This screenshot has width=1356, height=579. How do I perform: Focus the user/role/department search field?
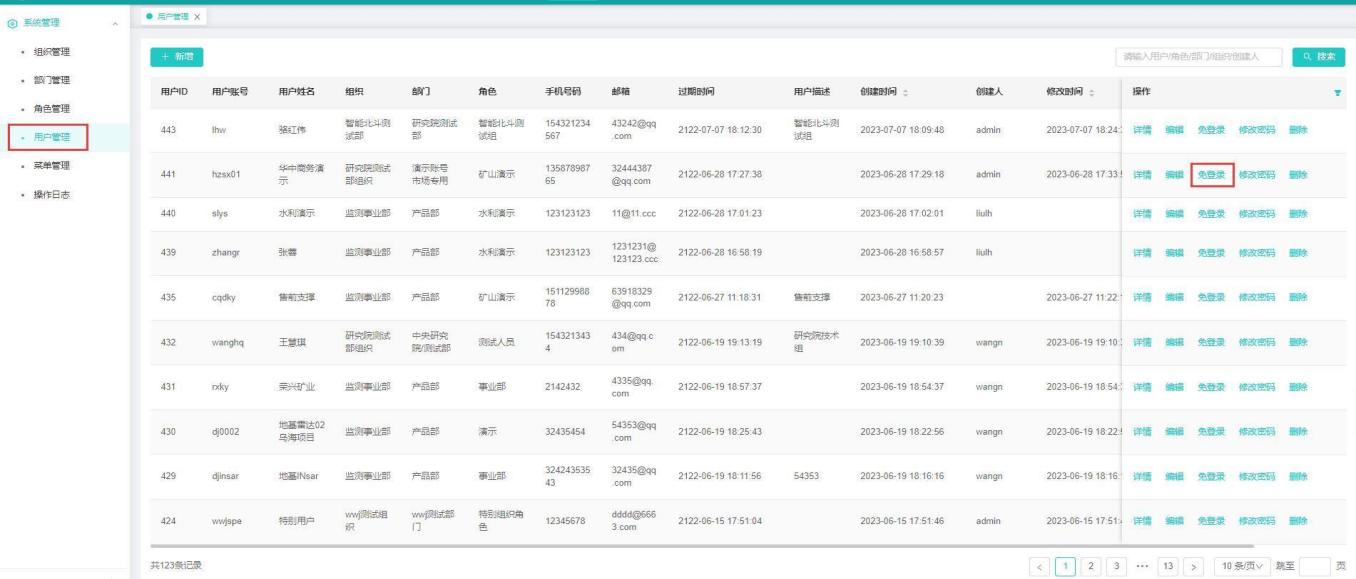click(x=1198, y=58)
